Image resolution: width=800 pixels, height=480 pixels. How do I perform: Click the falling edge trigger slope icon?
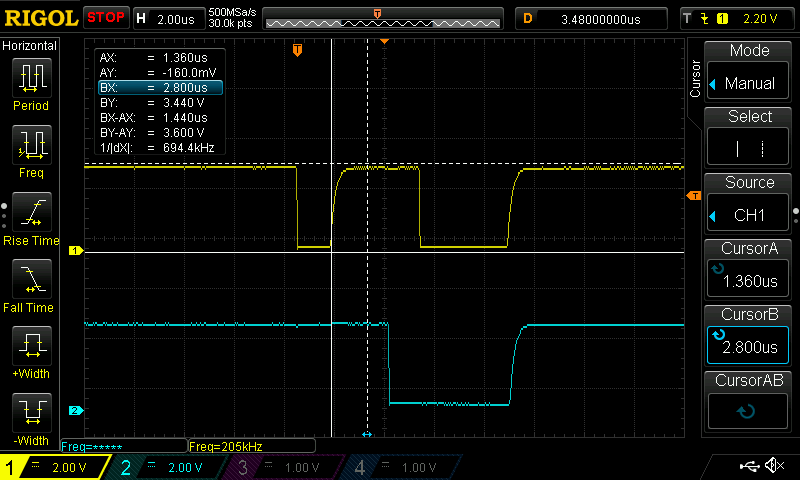point(705,19)
